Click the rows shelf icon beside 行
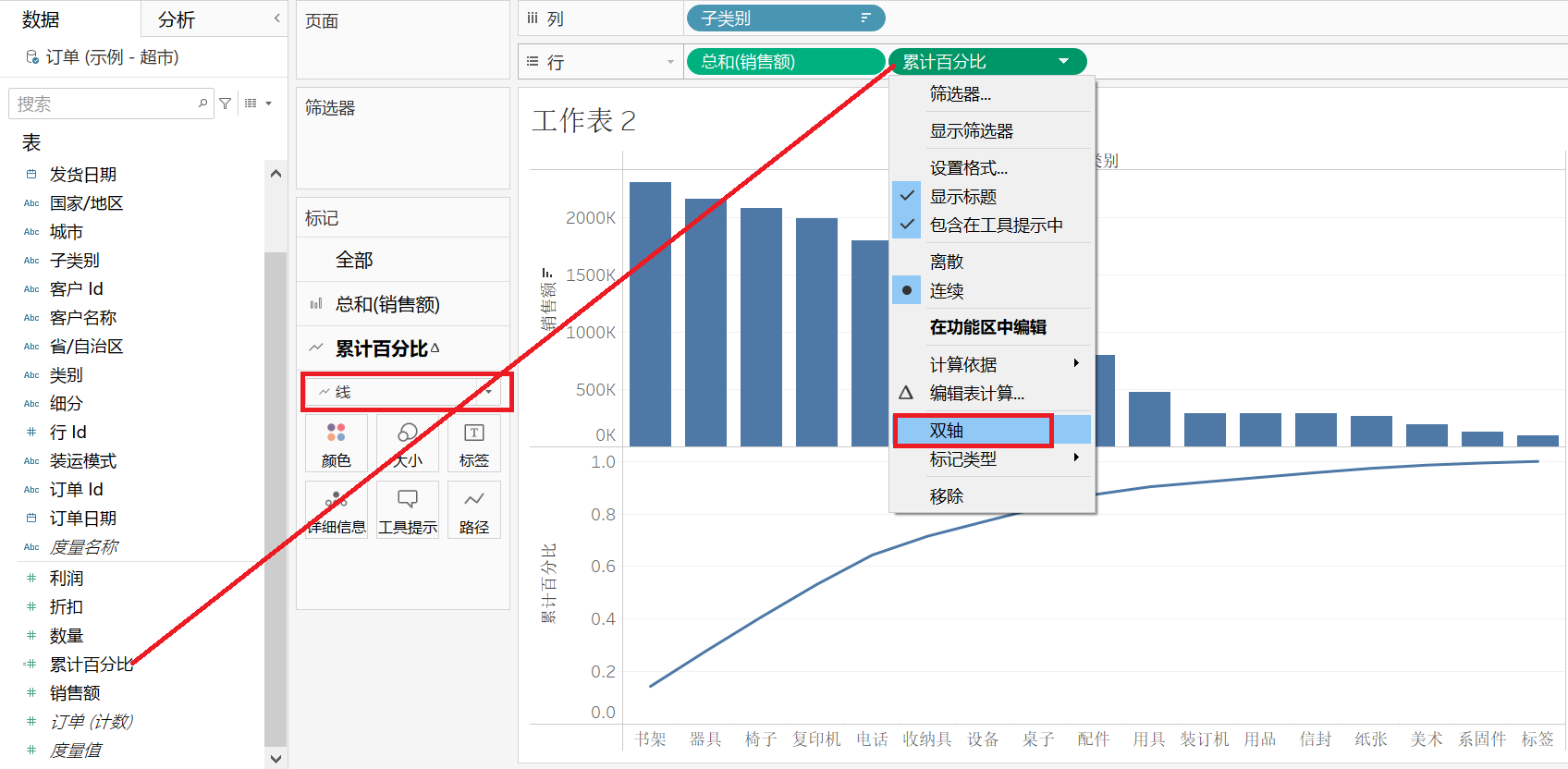The width and height of the screenshot is (1568, 769). pyautogui.click(x=533, y=62)
